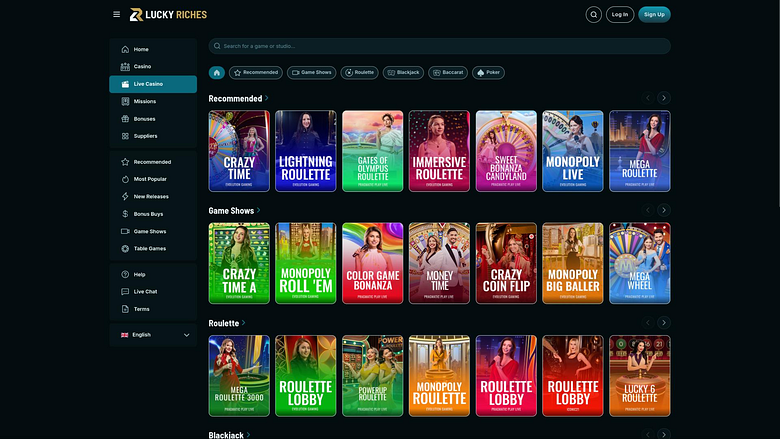Expand the Game Shows section heading chevron

point(258,210)
